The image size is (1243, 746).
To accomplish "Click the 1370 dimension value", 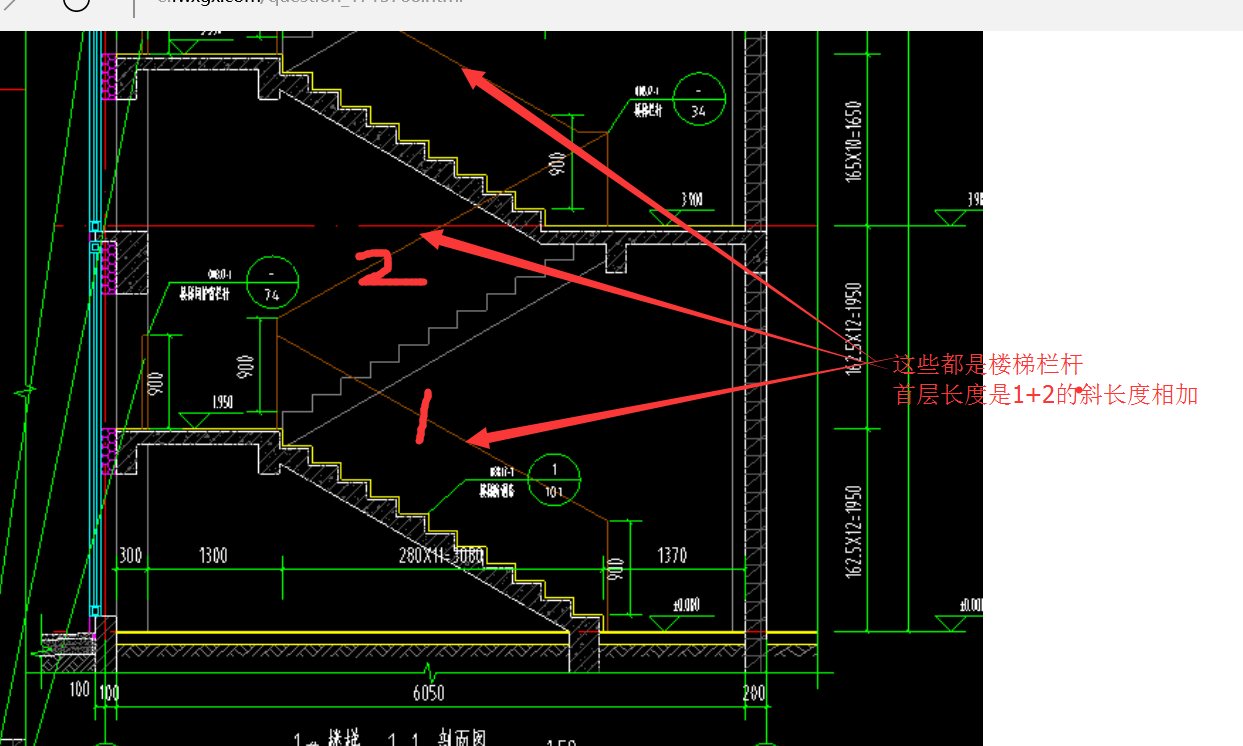I will [x=672, y=555].
